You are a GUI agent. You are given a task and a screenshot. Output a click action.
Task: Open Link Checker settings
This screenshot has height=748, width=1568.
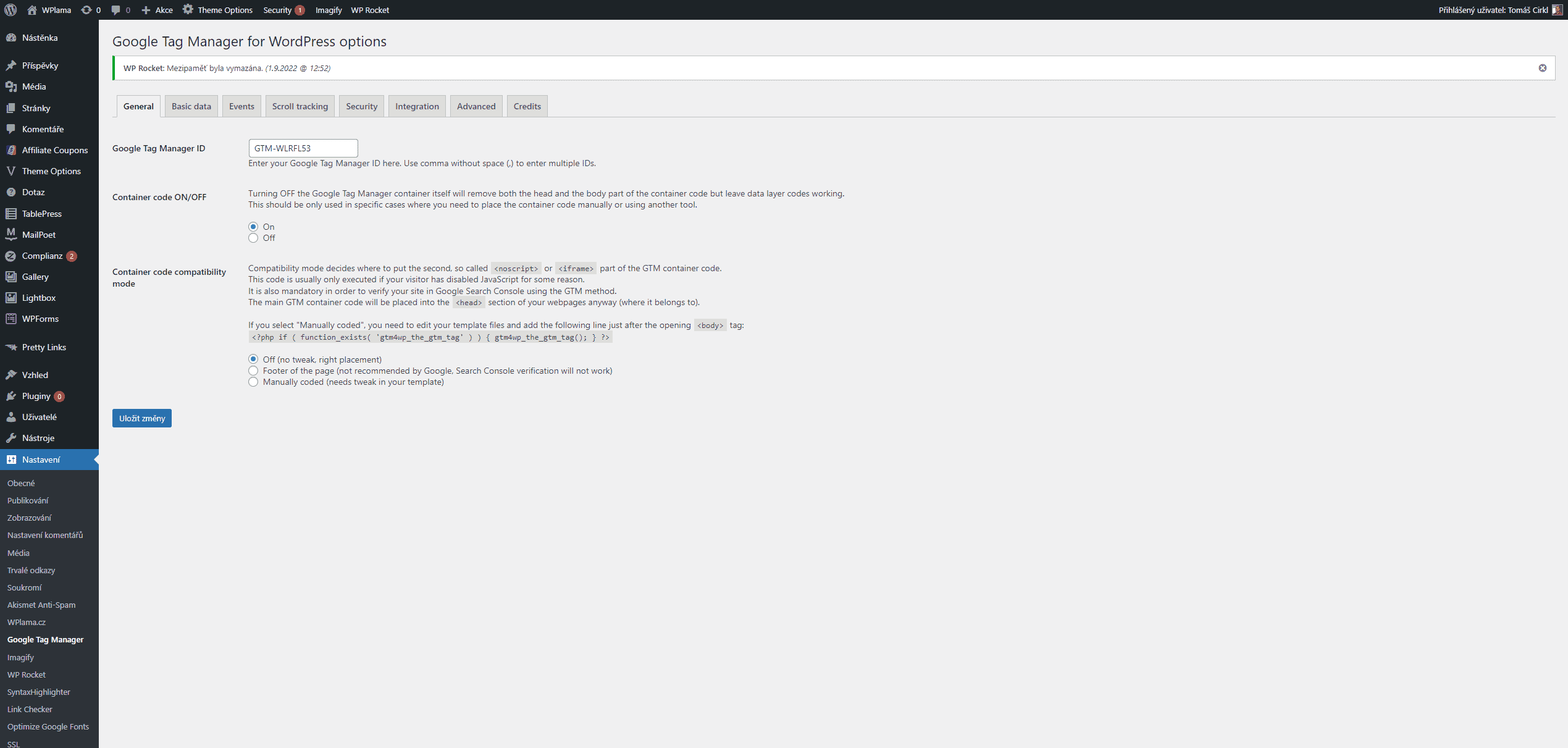[x=30, y=709]
